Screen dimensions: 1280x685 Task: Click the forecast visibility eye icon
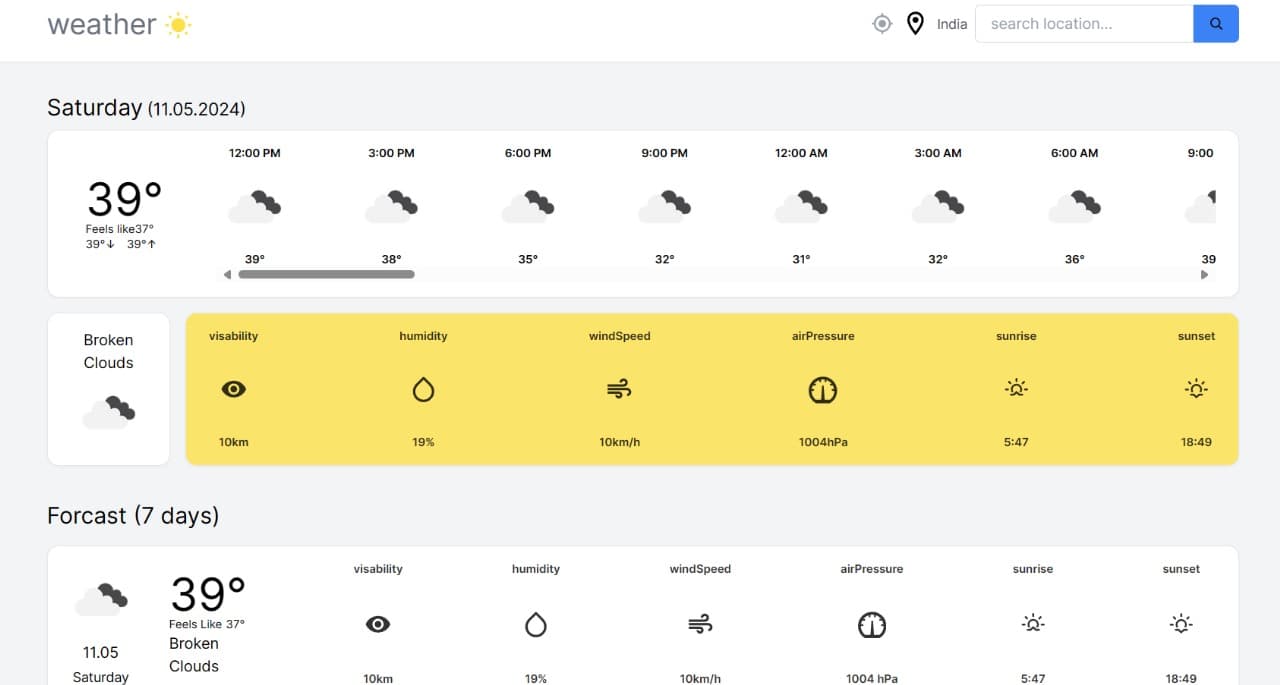pyautogui.click(x=378, y=625)
